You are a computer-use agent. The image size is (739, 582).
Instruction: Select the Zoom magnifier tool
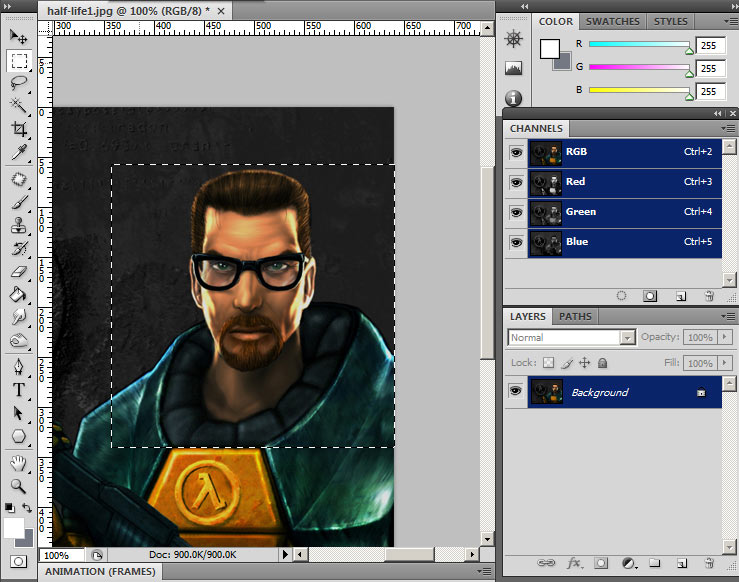(19, 486)
